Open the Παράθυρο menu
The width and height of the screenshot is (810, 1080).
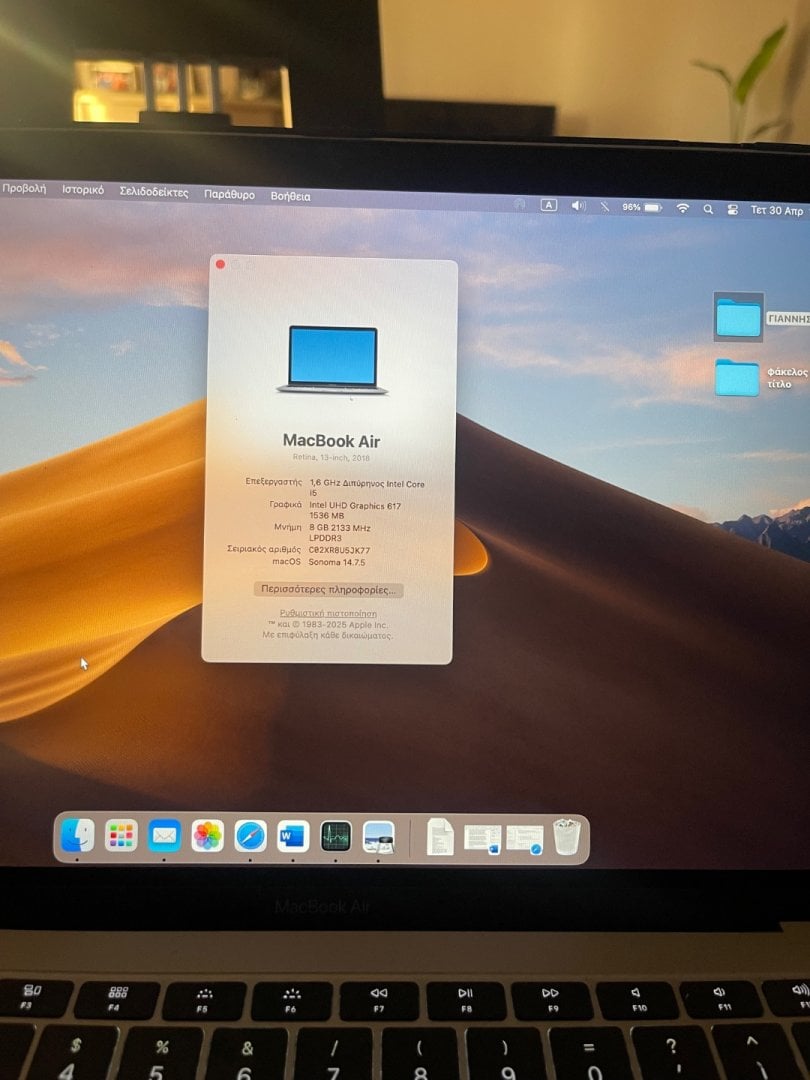click(229, 194)
